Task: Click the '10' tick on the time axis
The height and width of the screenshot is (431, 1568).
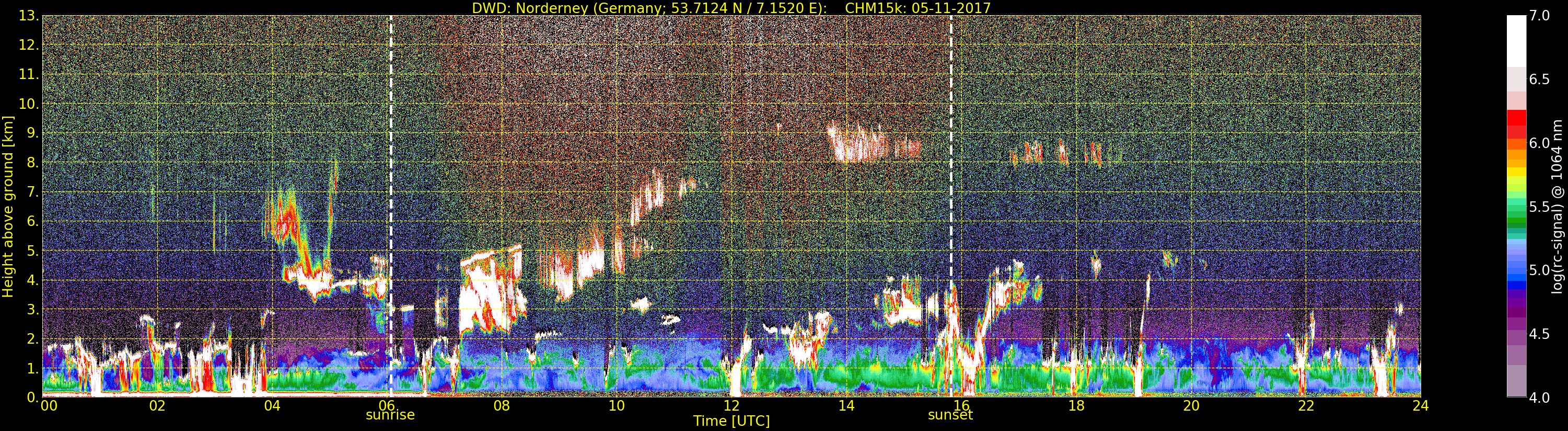Action: pyautogui.click(x=617, y=406)
